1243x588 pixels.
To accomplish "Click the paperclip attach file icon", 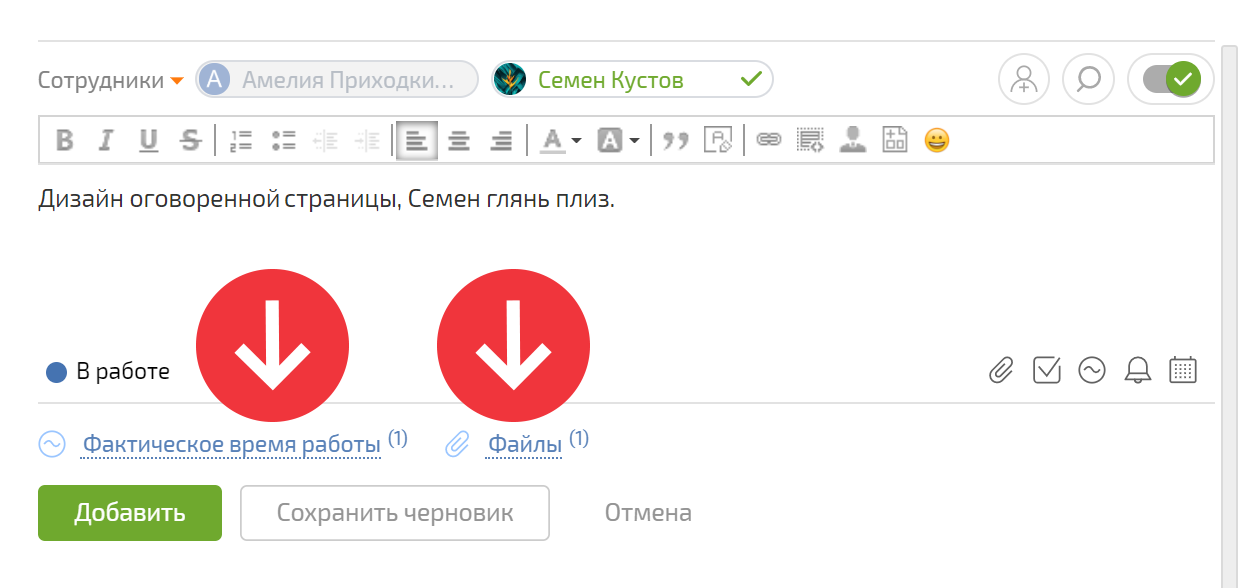I will click(1001, 371).
